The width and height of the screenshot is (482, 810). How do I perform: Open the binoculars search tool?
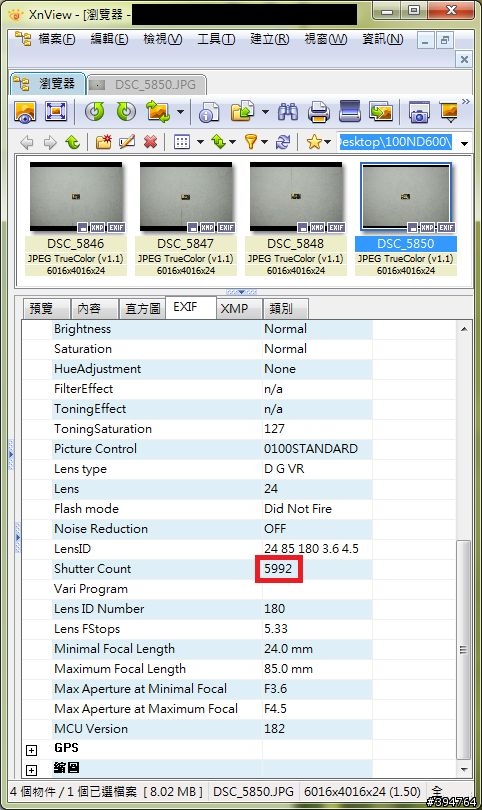(288, 112)
